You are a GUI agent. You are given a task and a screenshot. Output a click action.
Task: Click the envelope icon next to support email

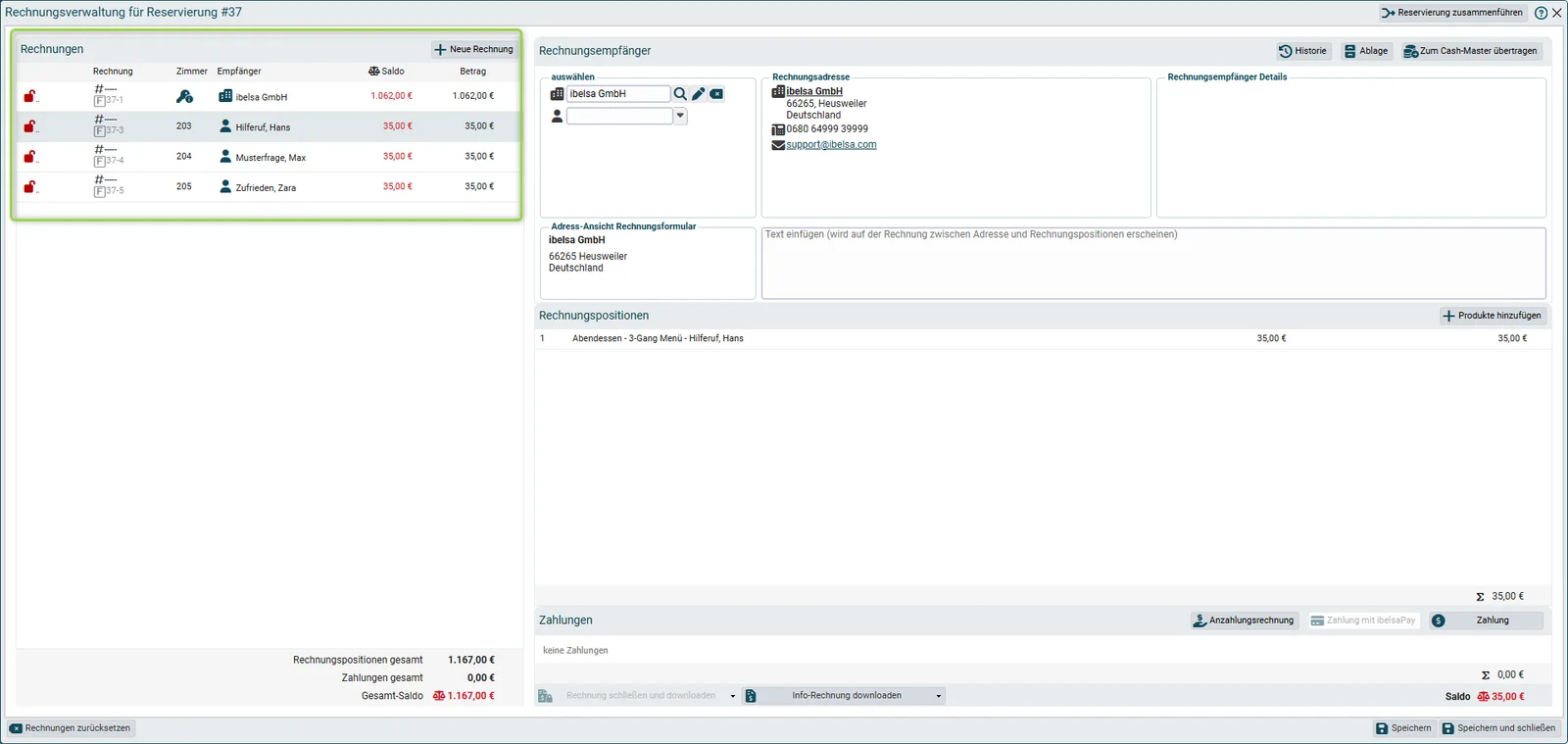pos(778,145)
